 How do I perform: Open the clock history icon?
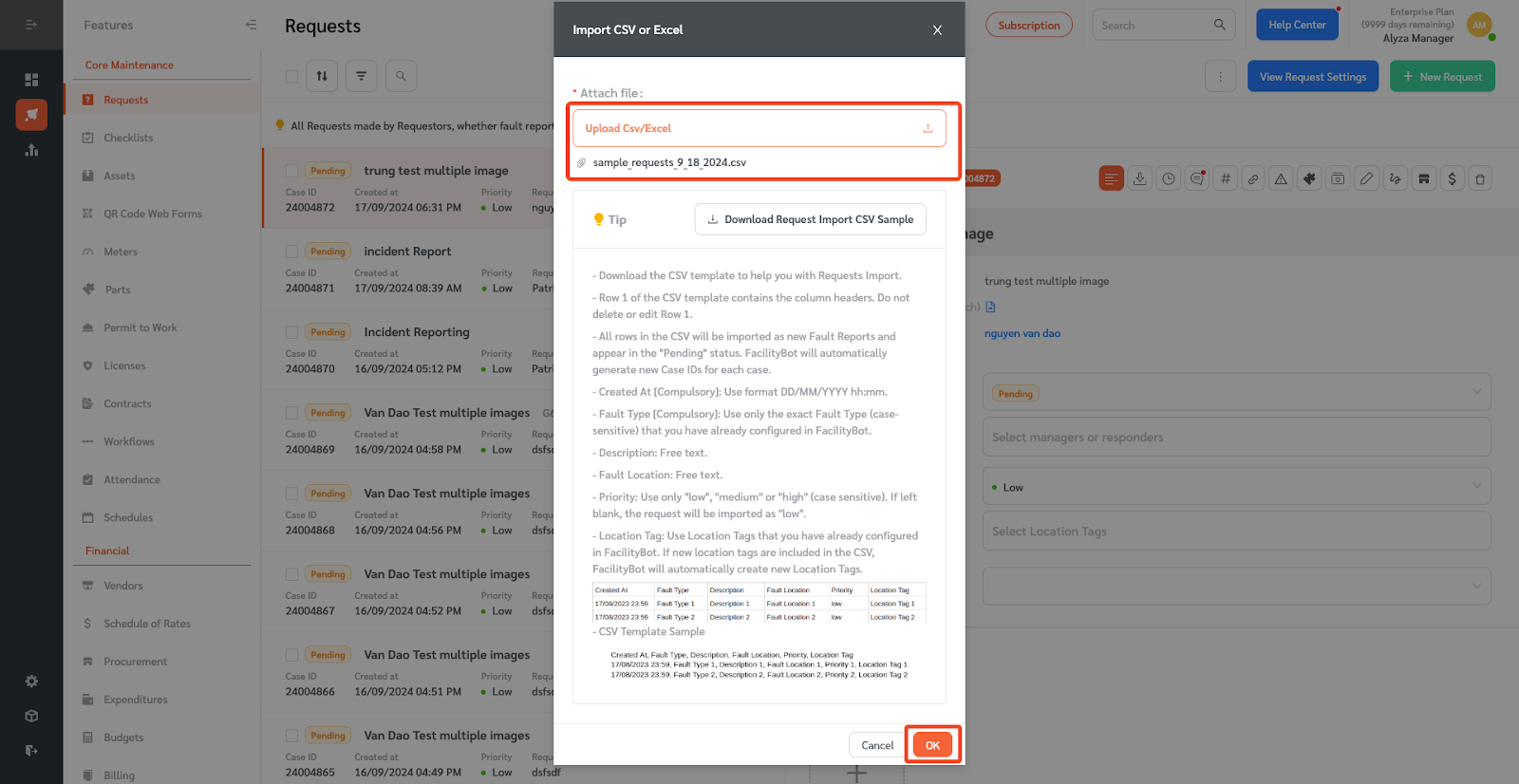coord(1169,178)
